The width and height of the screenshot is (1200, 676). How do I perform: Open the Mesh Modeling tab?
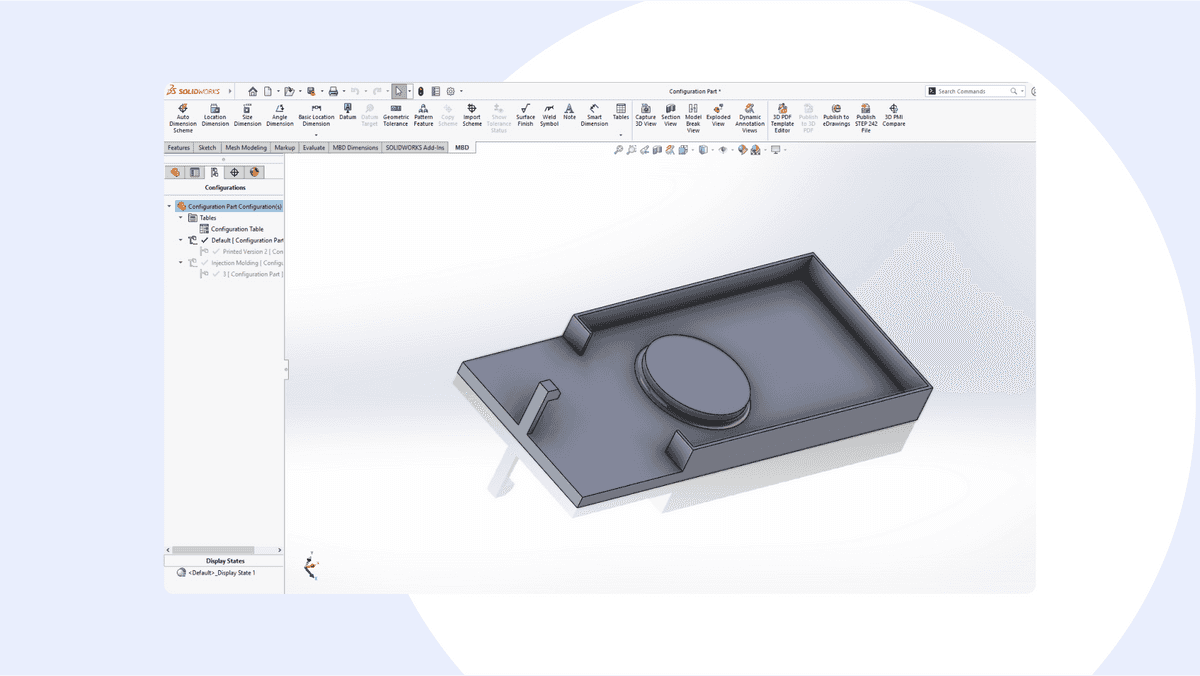click(x=246, y=148)
